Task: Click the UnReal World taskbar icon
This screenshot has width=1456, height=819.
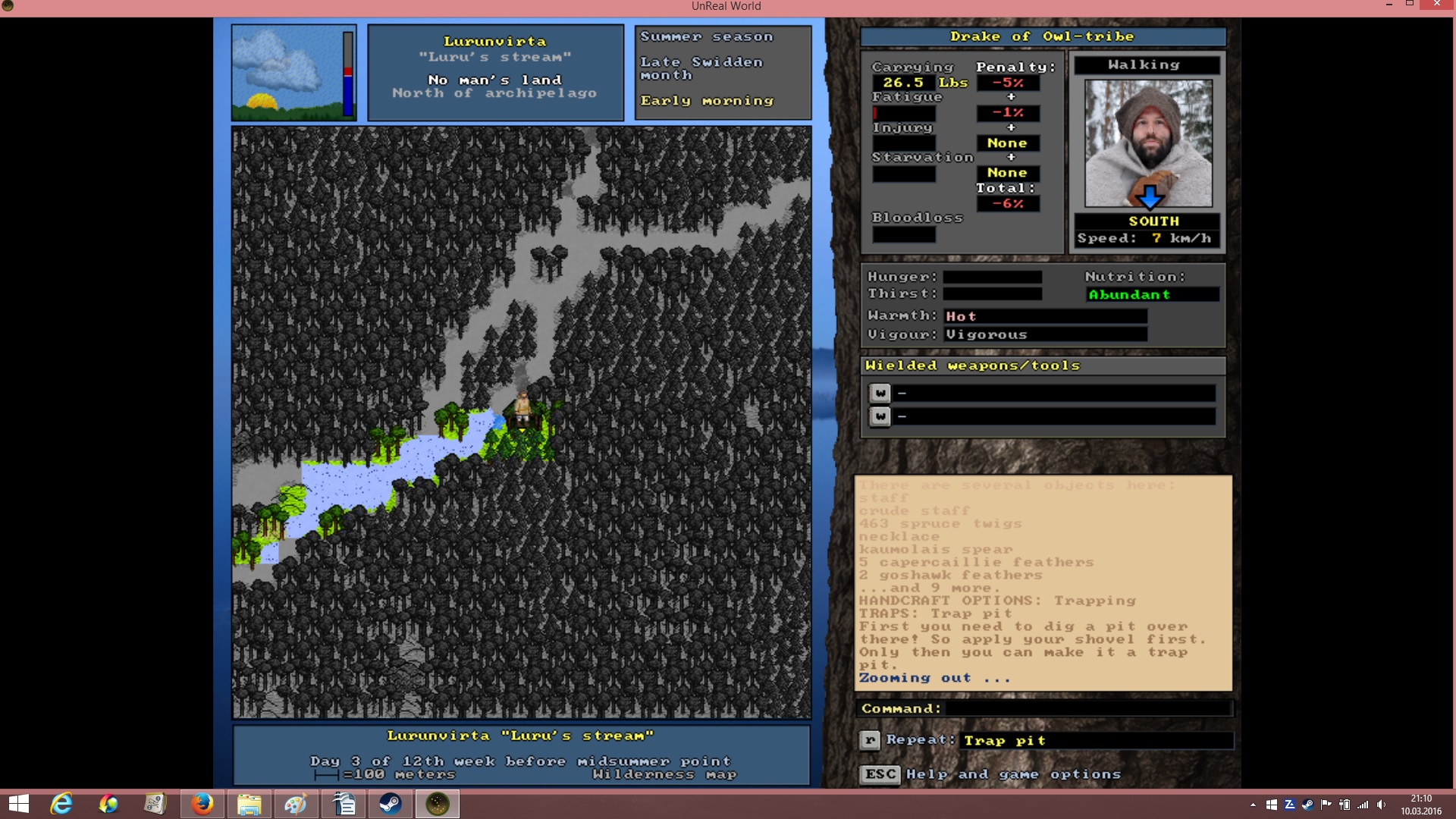Action: click(x=438, y=804)
